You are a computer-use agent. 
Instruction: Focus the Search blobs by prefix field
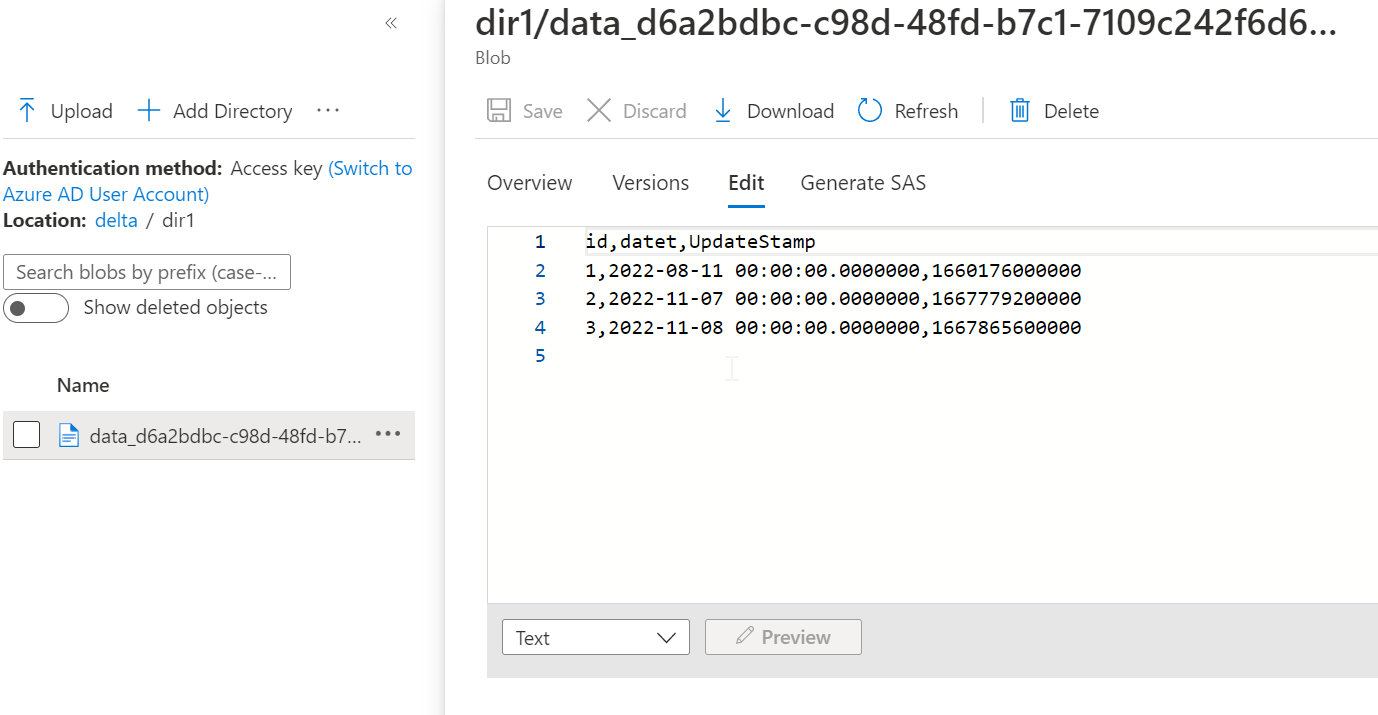[147, 272]
